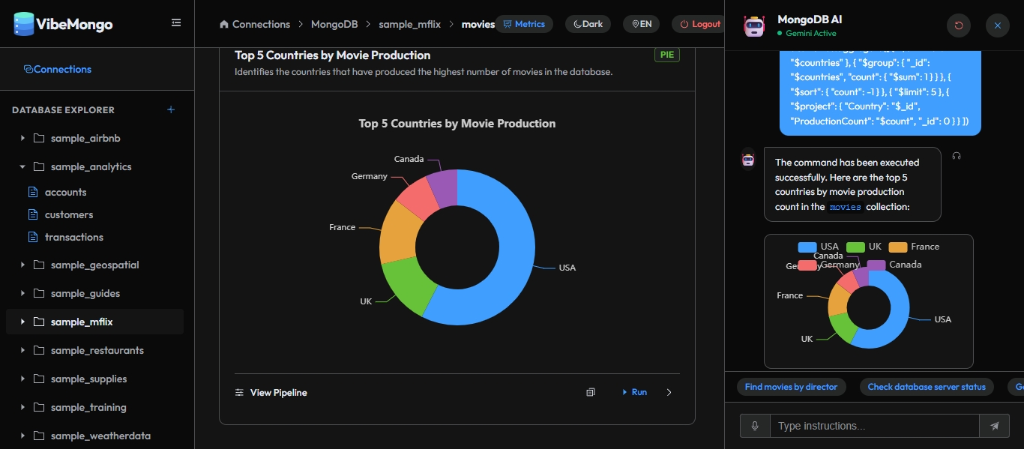Expand the sample_mflix database arrow

coord(22,322)
